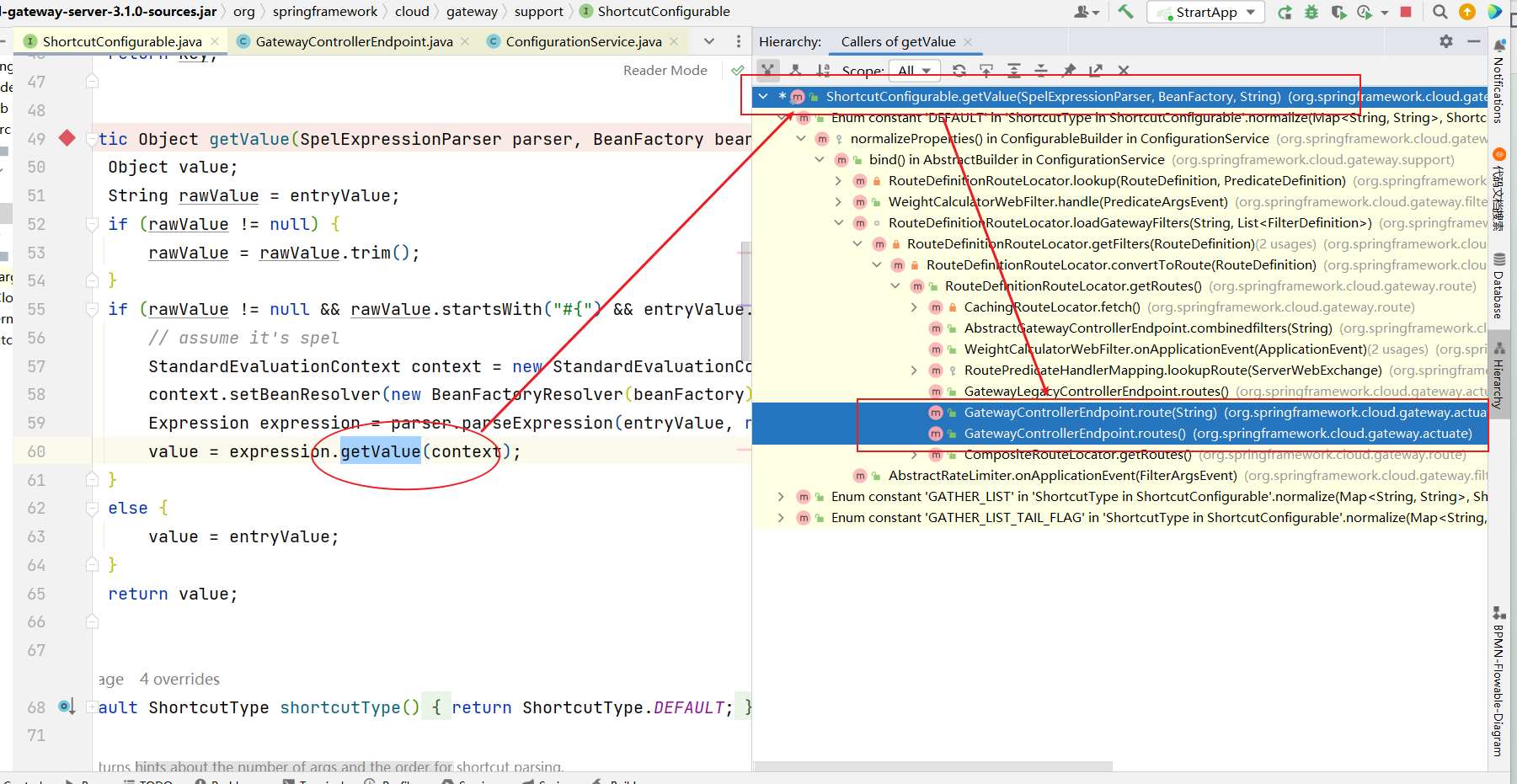1517x784 pixels.
Task: Hide the Hierarchy tool window
Action: (x=1473, y=41)
